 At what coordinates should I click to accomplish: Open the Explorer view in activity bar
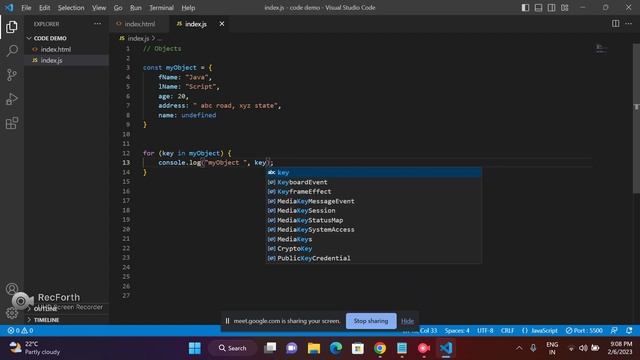12,27
